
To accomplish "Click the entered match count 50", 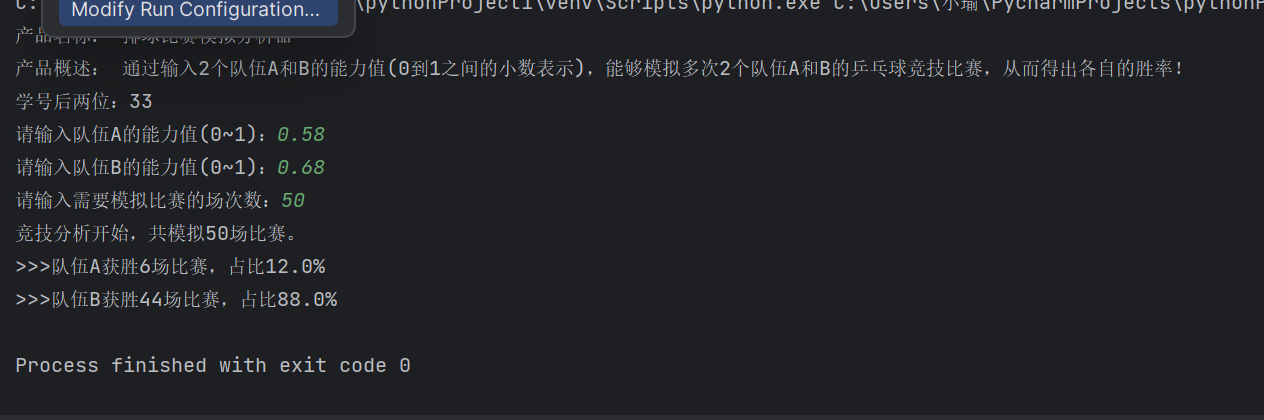I will point(293,201).
